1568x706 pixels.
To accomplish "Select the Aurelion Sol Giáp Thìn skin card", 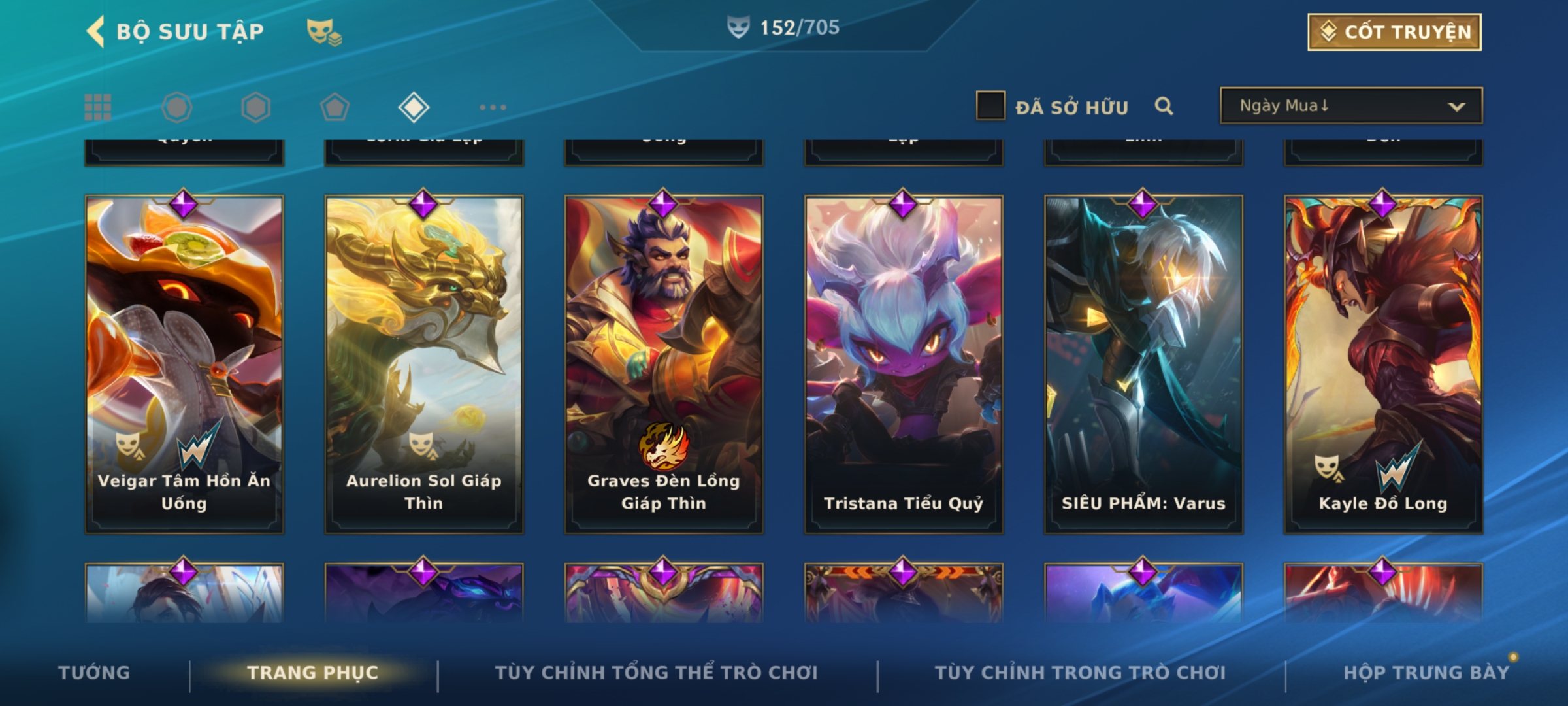I will pos(424,364).
